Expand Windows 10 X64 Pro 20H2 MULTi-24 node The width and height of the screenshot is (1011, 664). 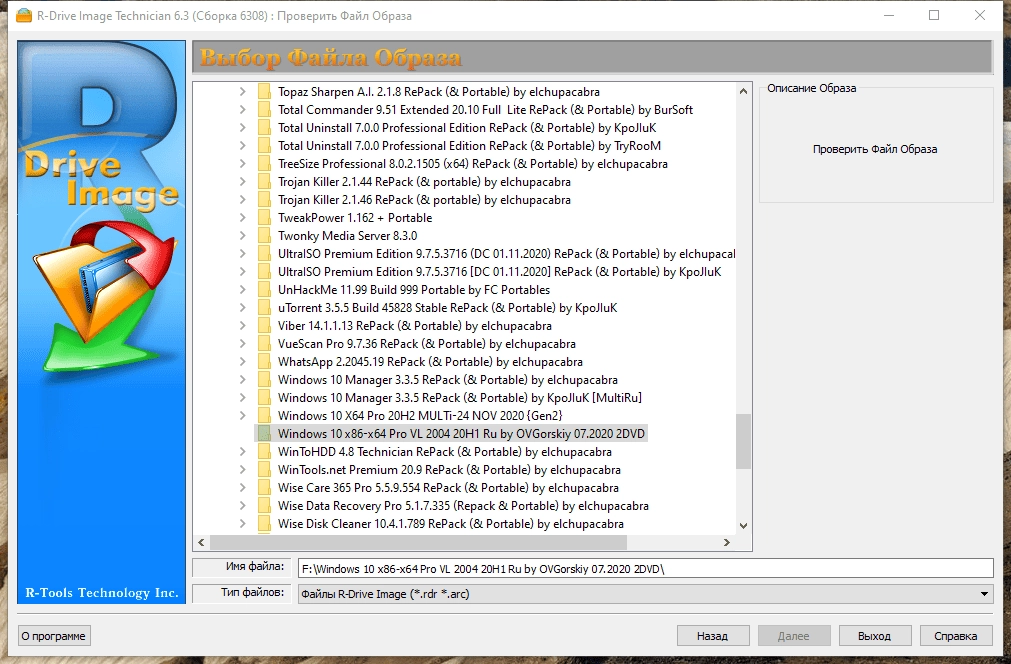click(x=242, y=416)
